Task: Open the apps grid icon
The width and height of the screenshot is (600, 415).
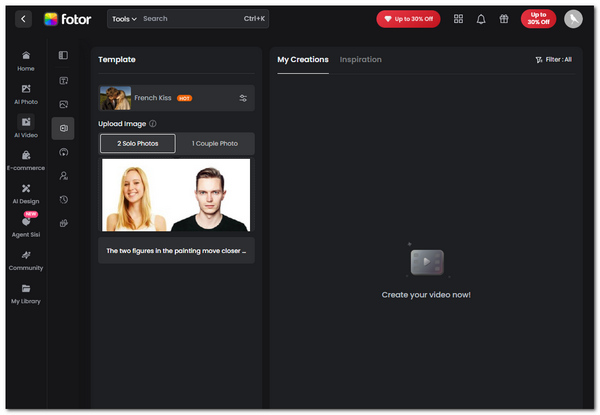Action: [459, 19]
